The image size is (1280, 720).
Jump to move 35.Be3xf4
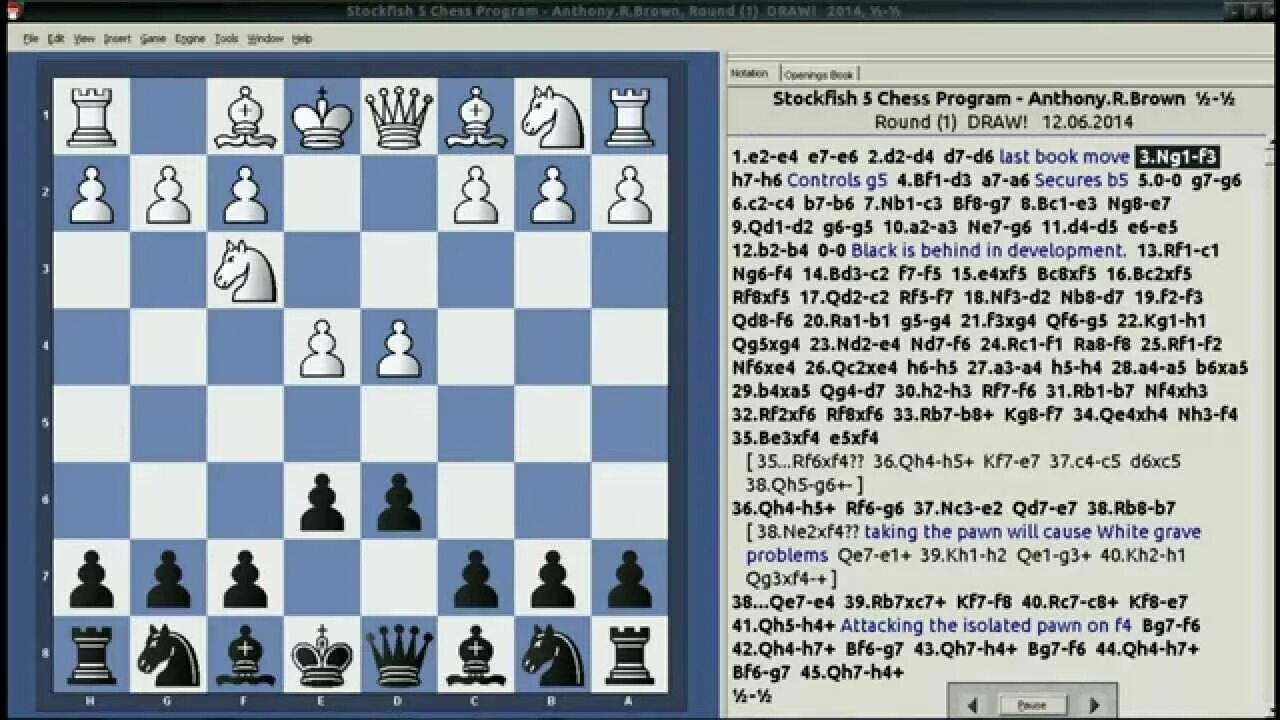point(778,437)
